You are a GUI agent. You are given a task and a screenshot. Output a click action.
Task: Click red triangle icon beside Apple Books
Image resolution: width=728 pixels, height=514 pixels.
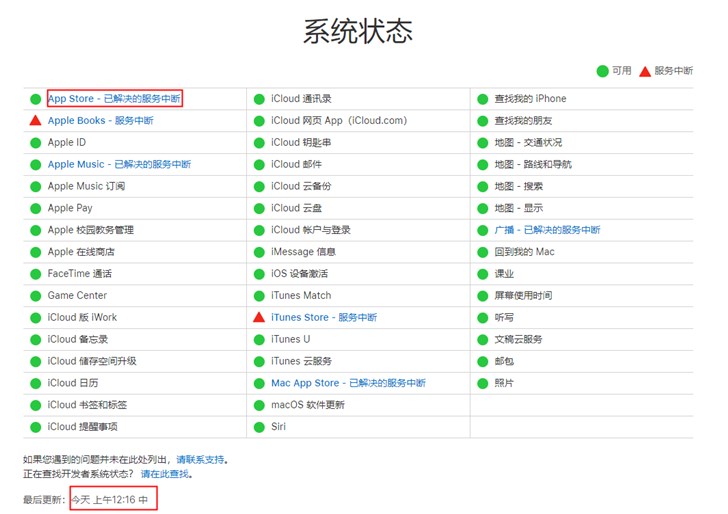point(35,121)
